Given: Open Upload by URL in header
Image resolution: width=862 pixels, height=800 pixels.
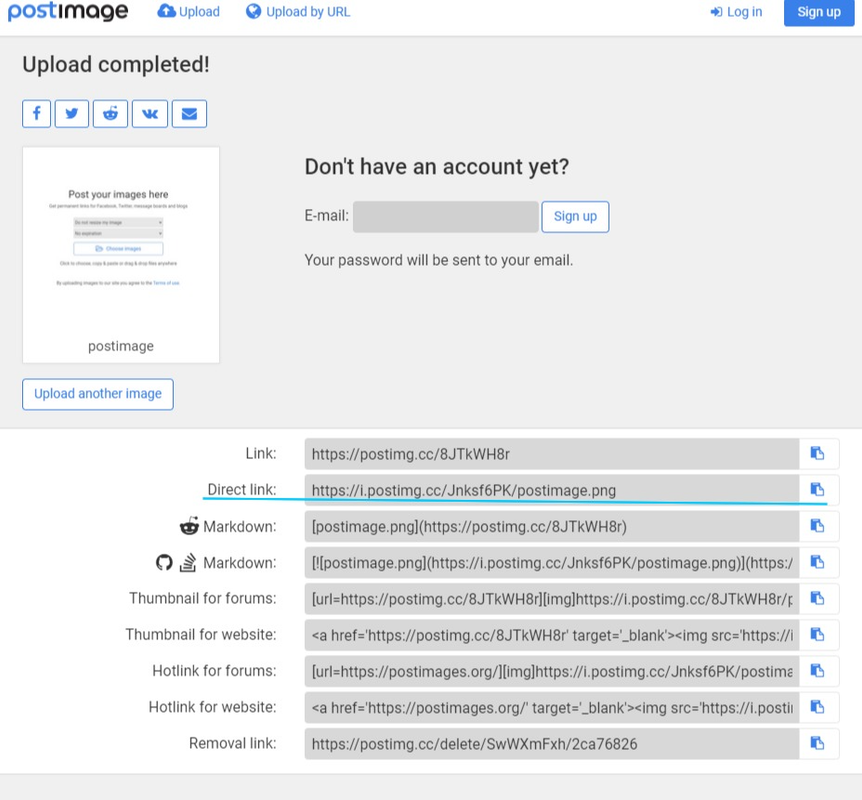Looking at the screenshot, I should pyautogui.click(x=298, y=12).
